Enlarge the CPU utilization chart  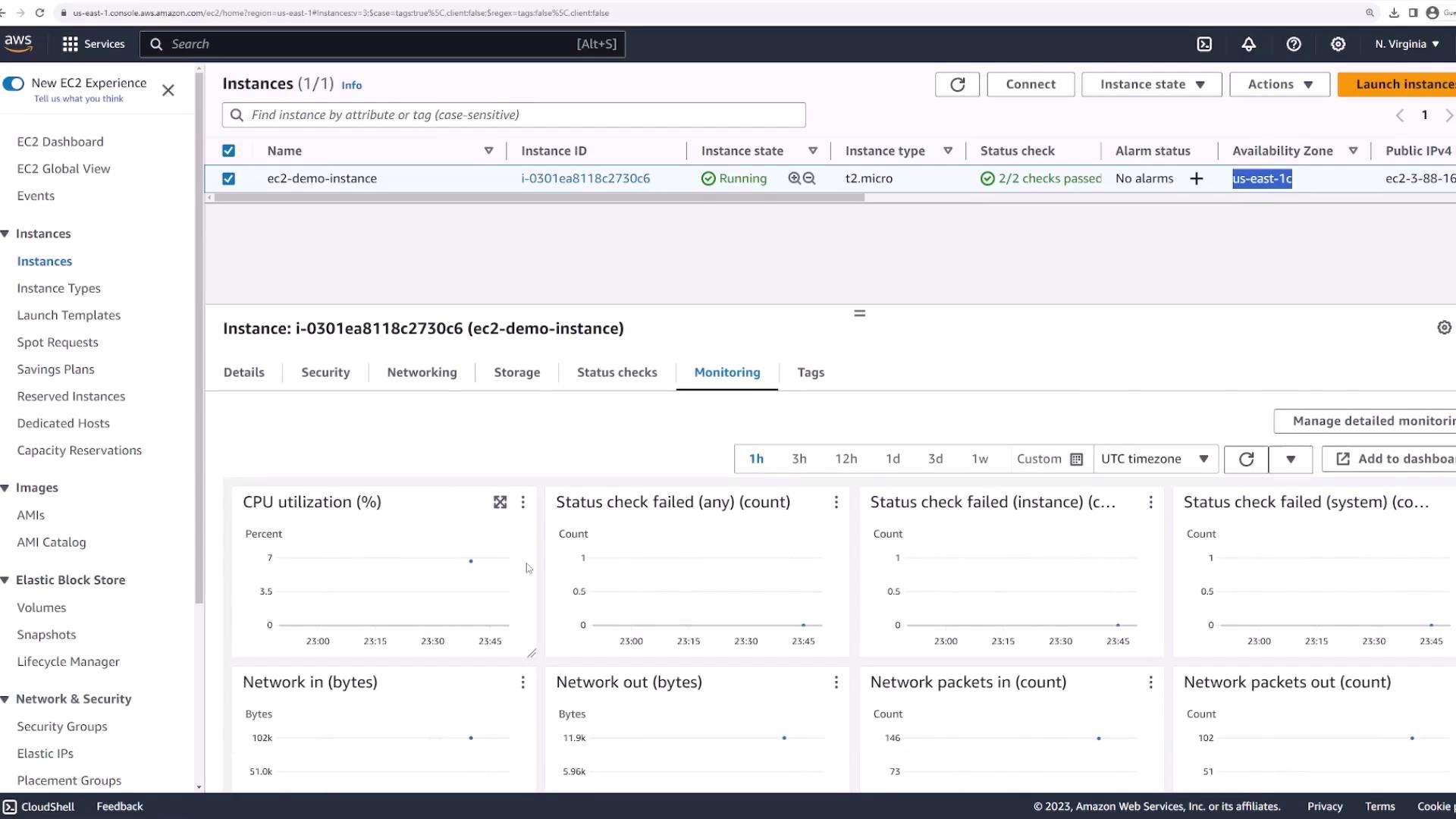point(500,502)
